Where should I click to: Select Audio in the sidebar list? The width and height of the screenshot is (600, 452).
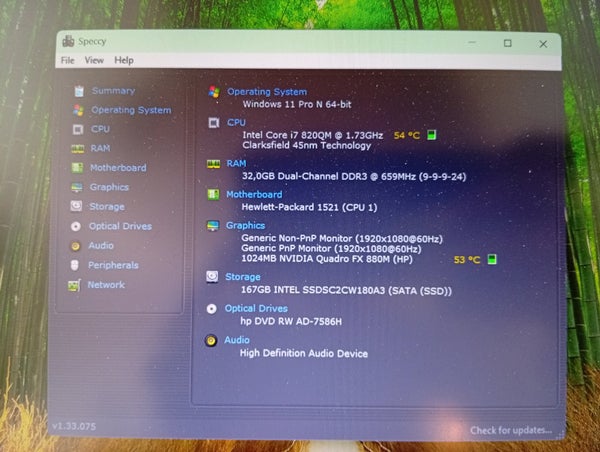(101, 245)
